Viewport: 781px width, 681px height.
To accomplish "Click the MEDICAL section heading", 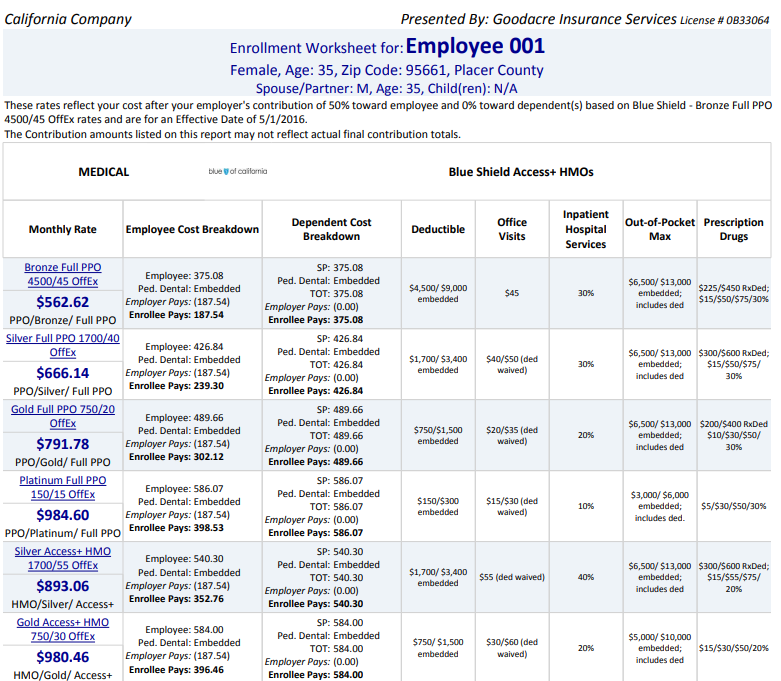I will click(x=104, y=172).
